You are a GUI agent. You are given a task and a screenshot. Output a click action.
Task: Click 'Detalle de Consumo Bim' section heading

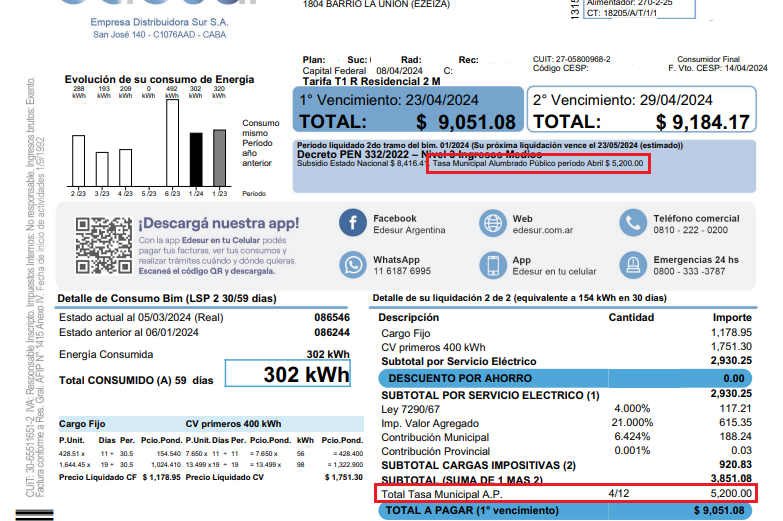tap(167, 299)
